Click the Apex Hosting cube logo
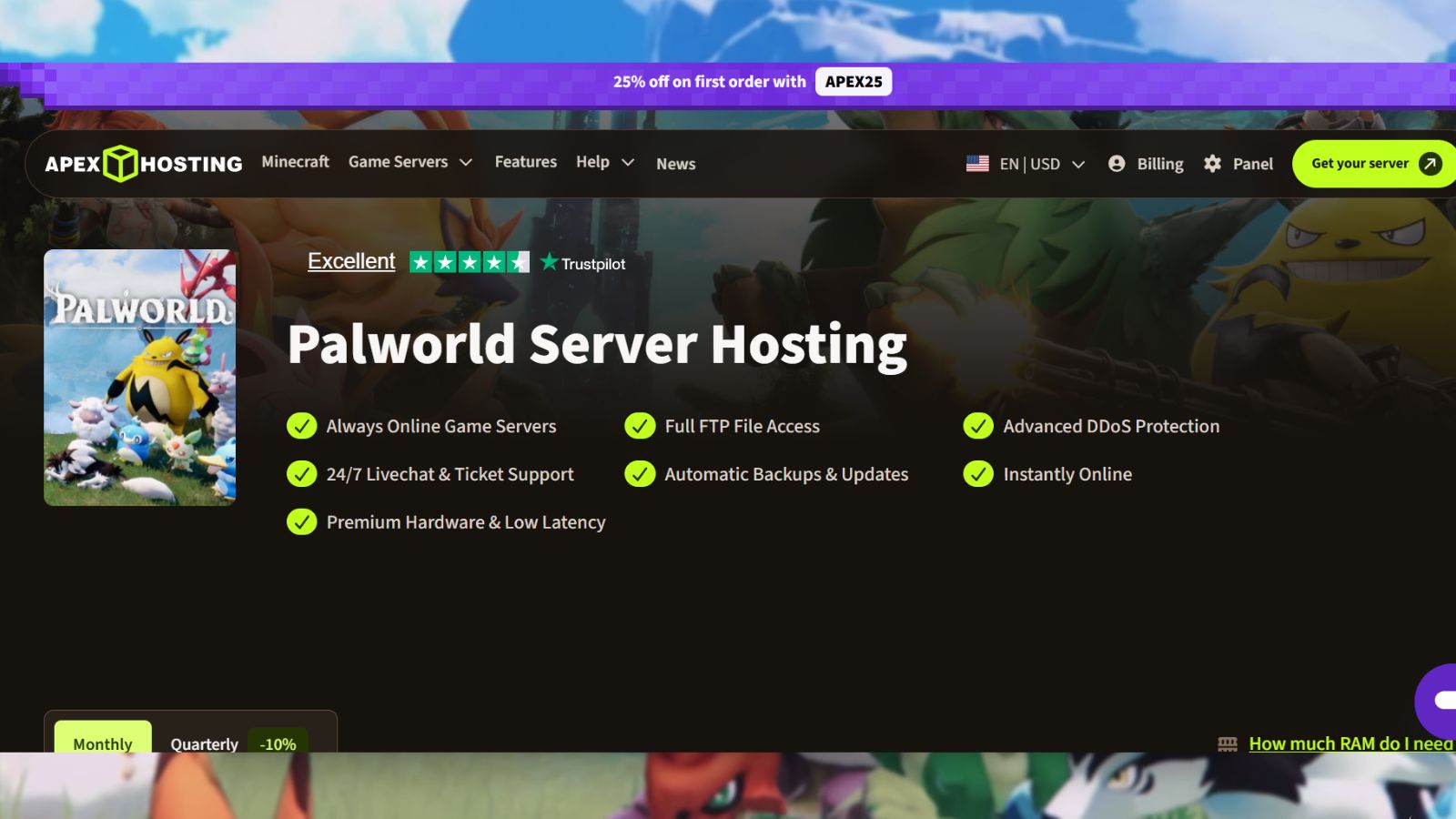 tap(118, 163)
